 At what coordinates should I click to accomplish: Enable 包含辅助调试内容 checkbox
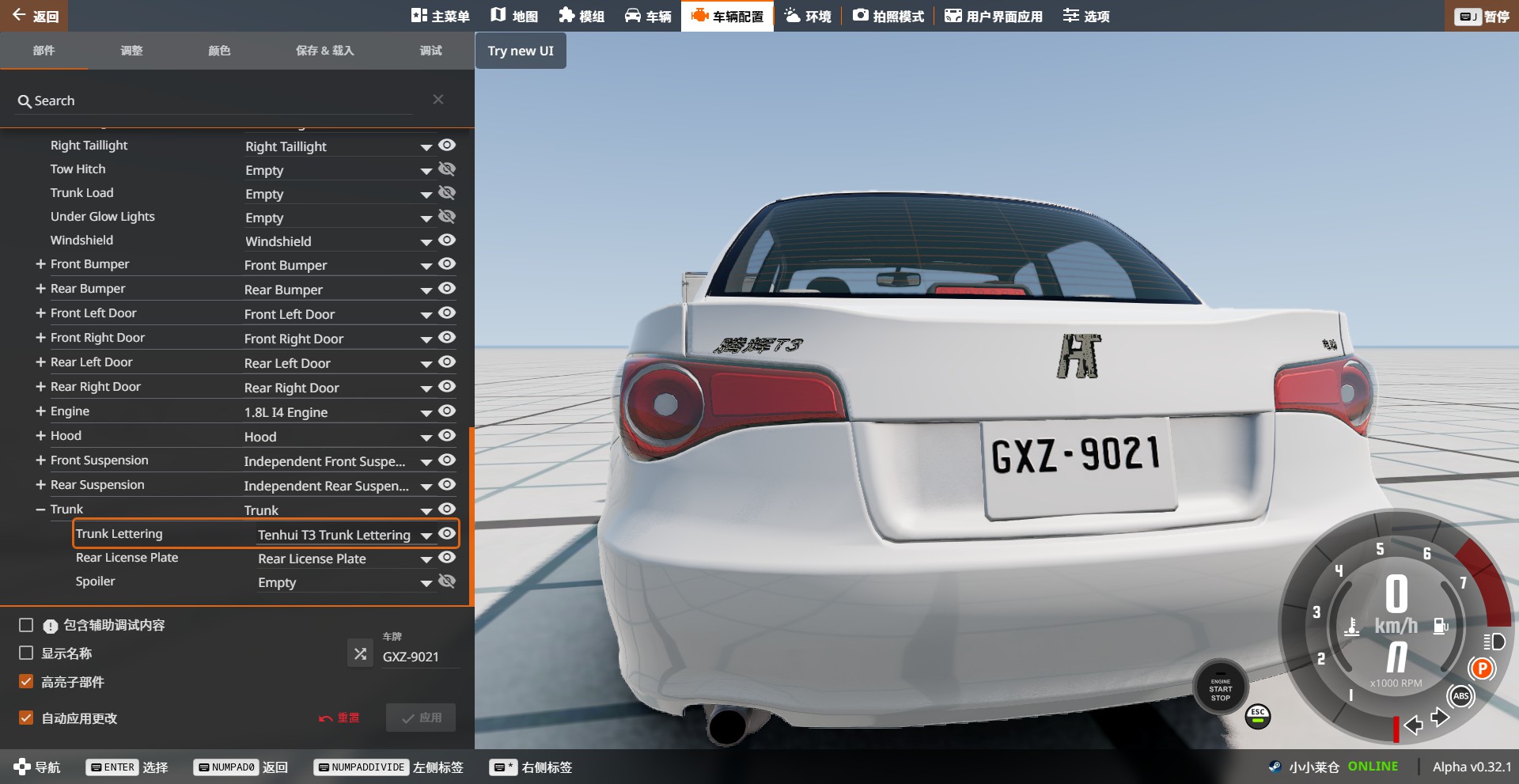pos(26,625)
